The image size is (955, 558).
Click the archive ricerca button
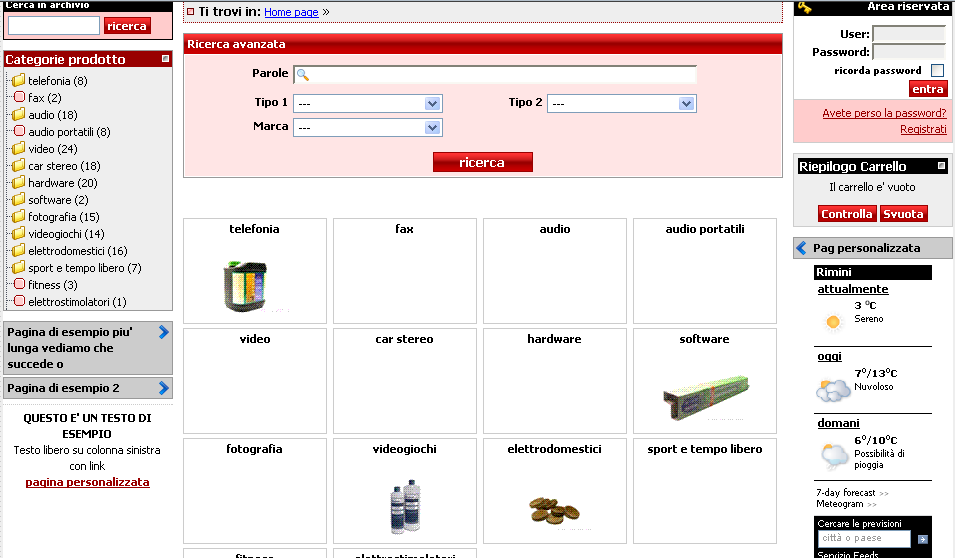[127, 26]
